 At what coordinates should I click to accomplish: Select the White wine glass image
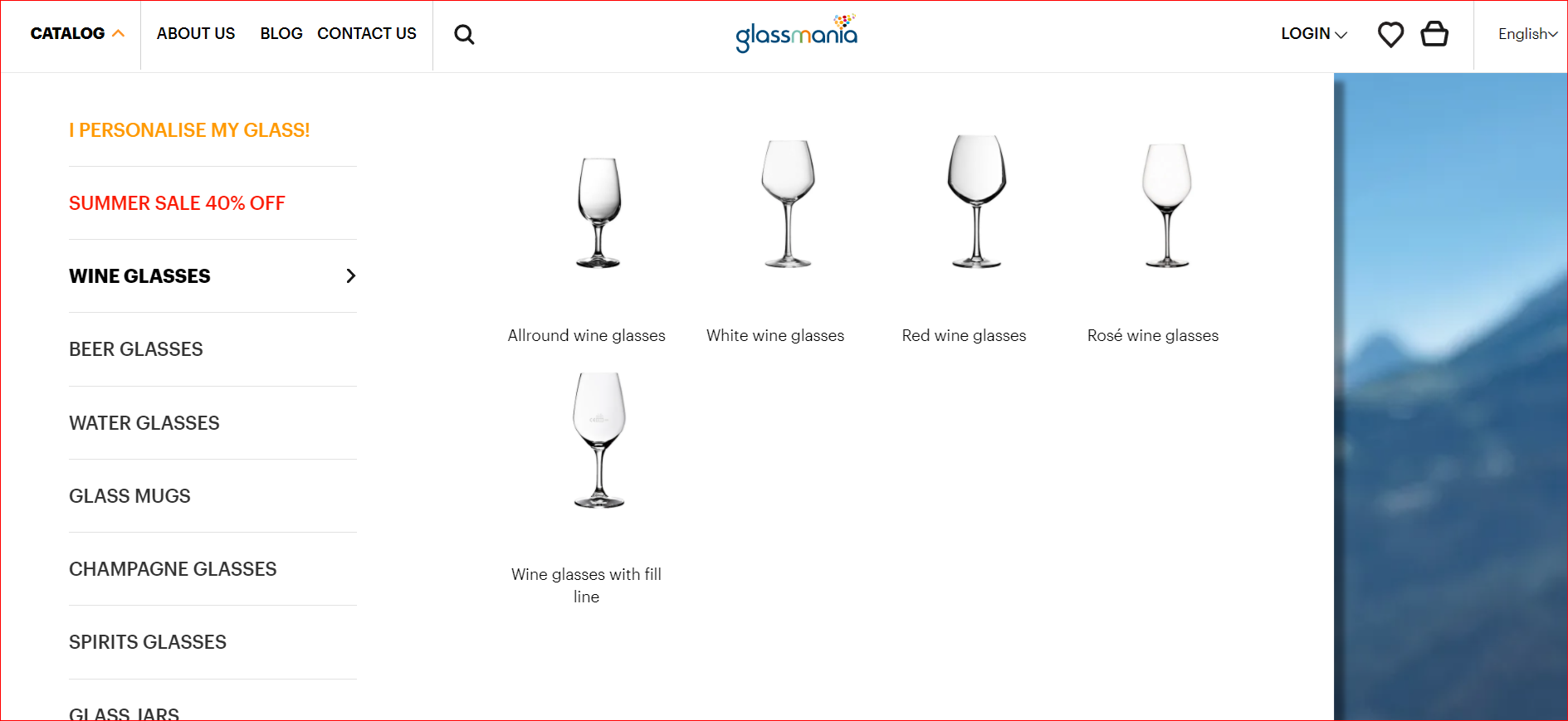tap(788, 204)
